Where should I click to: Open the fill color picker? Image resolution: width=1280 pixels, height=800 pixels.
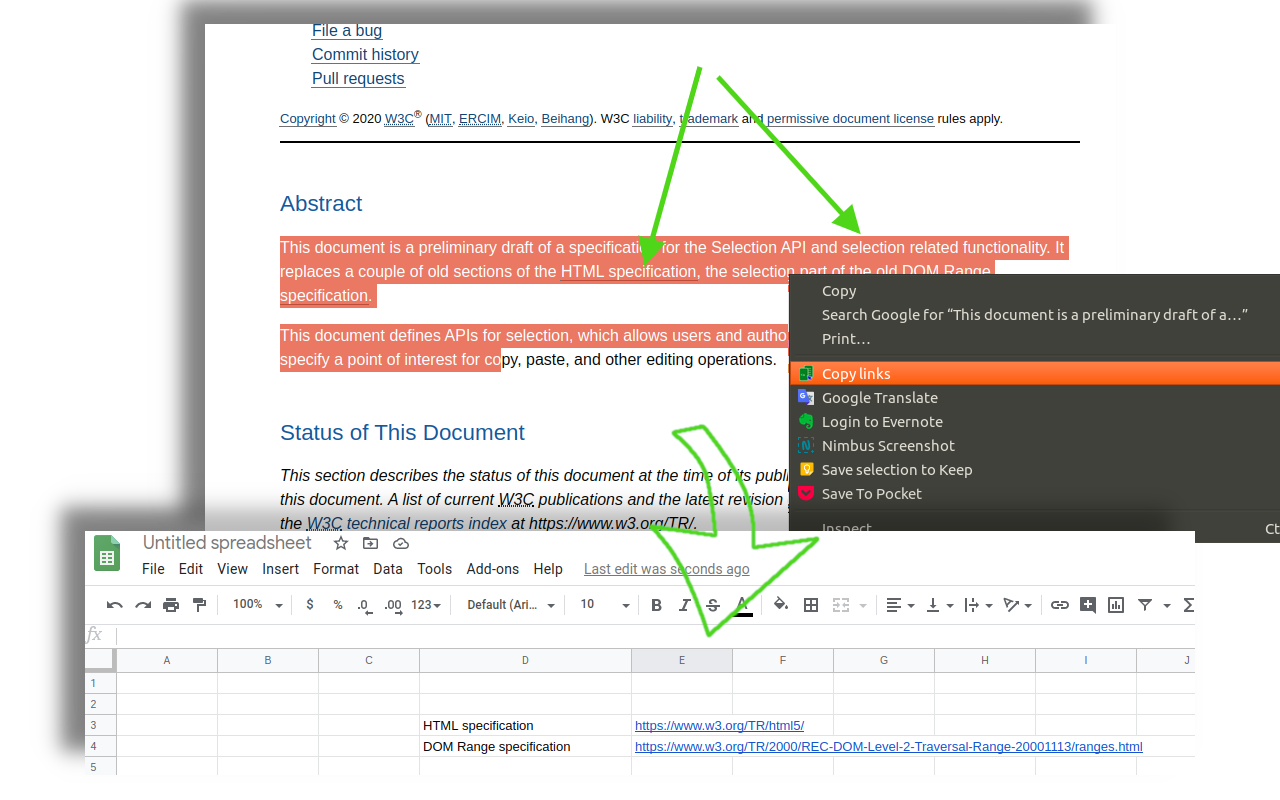[x=781, y=605]
